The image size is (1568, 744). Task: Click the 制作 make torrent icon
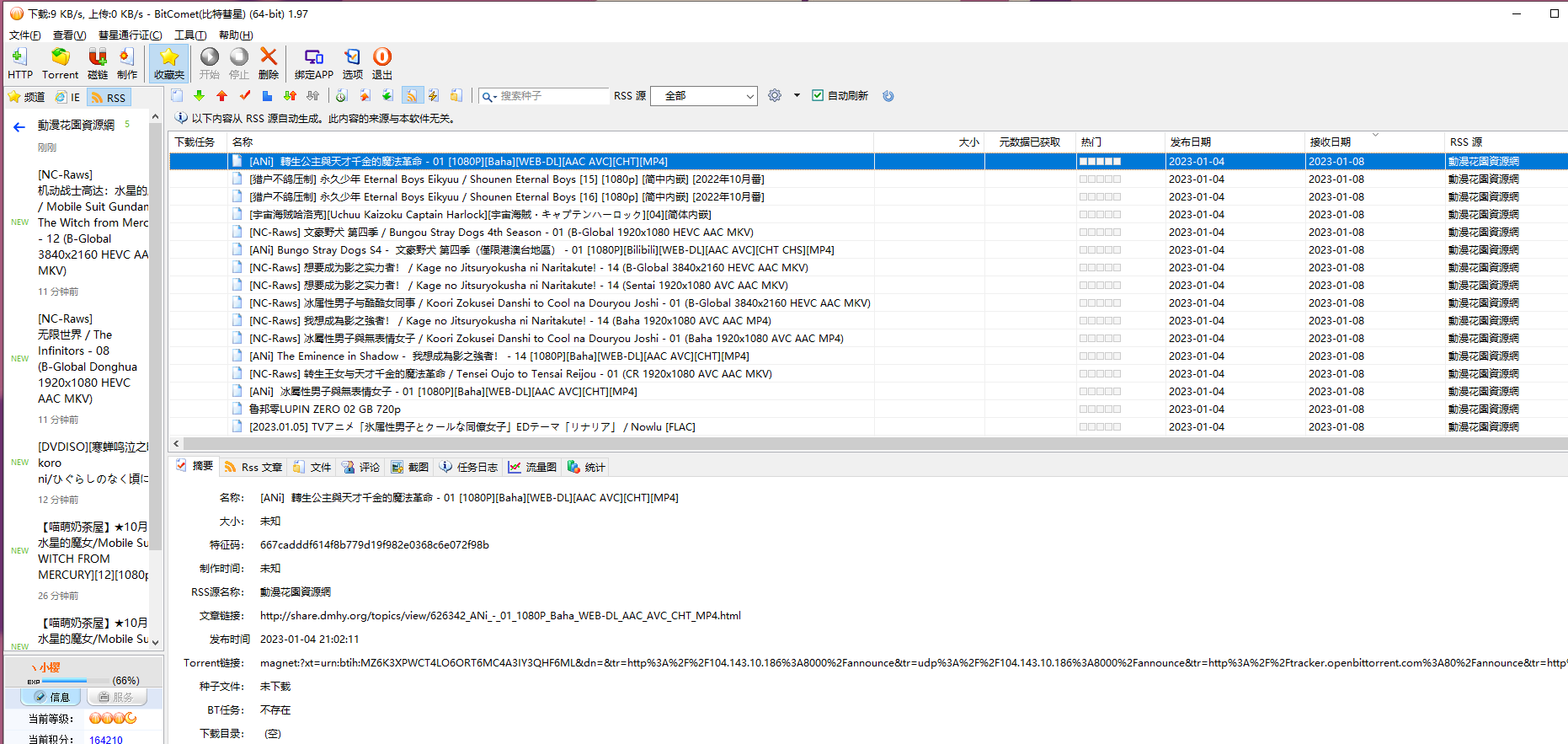[x=127, y=64]
